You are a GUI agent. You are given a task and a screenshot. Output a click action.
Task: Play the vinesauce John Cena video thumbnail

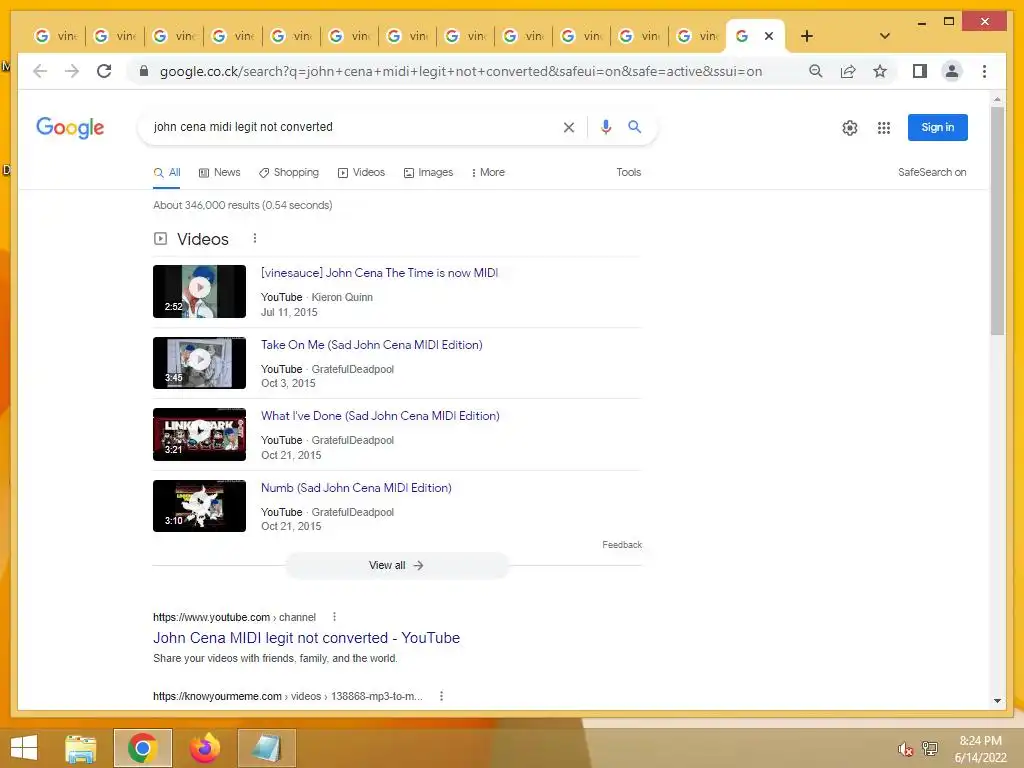click(x=199, y=291)
